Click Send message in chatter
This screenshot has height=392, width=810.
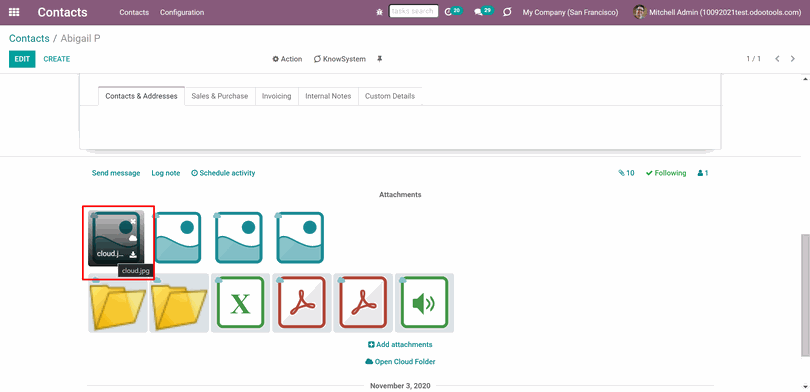coord(116,173)
